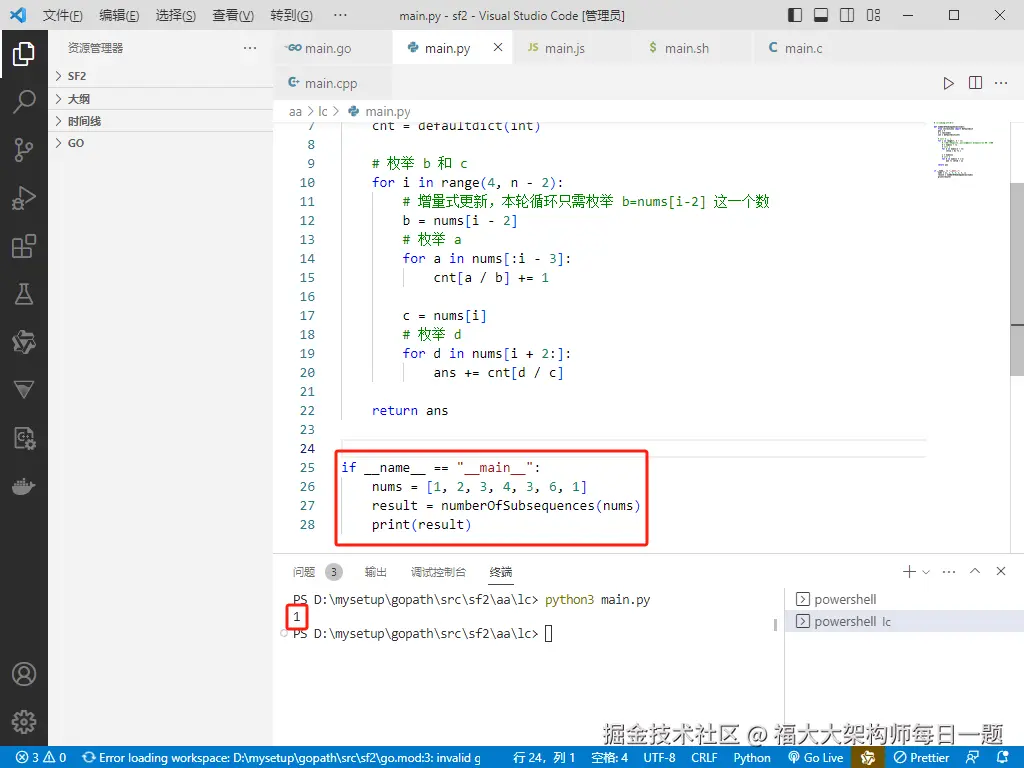Open the 编辑(E) menu
This screenshot has width=1024, height=768.
point(119,15)
